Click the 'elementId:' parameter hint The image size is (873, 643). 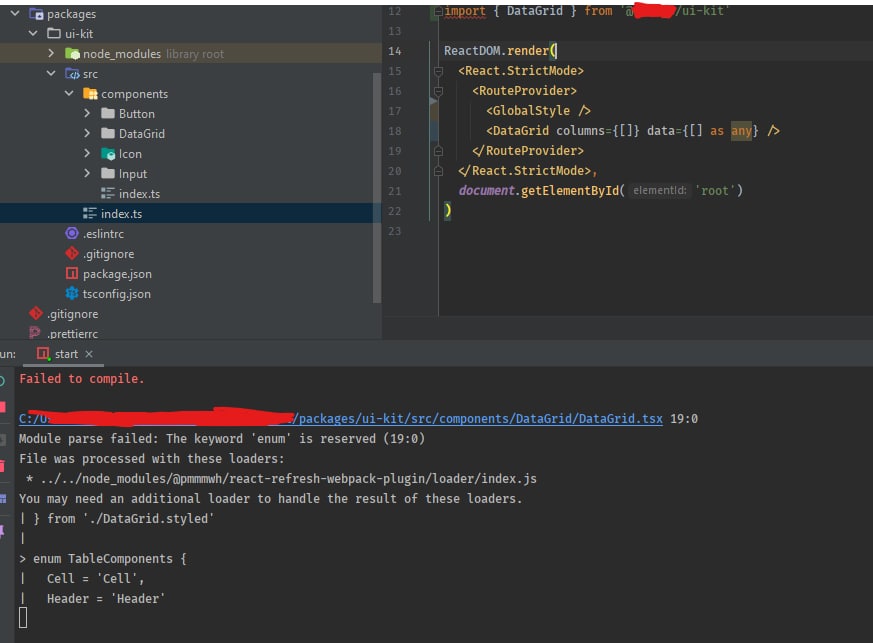[660, 190]
